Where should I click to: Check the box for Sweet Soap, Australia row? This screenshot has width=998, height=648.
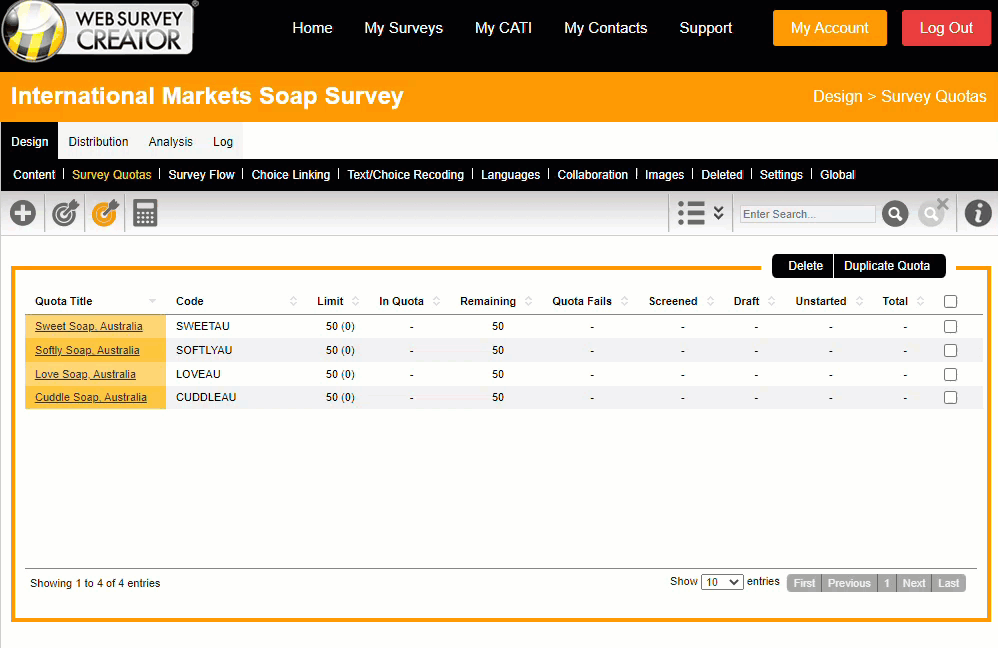[950, 326]
